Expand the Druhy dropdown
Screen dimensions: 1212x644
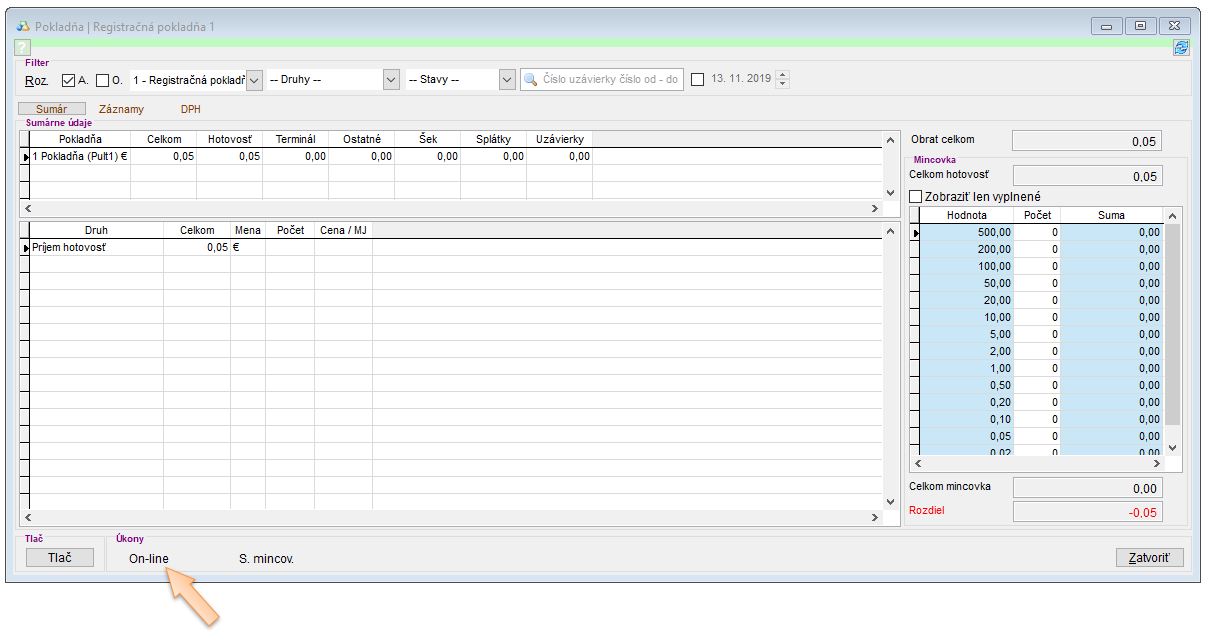point(392,80)
